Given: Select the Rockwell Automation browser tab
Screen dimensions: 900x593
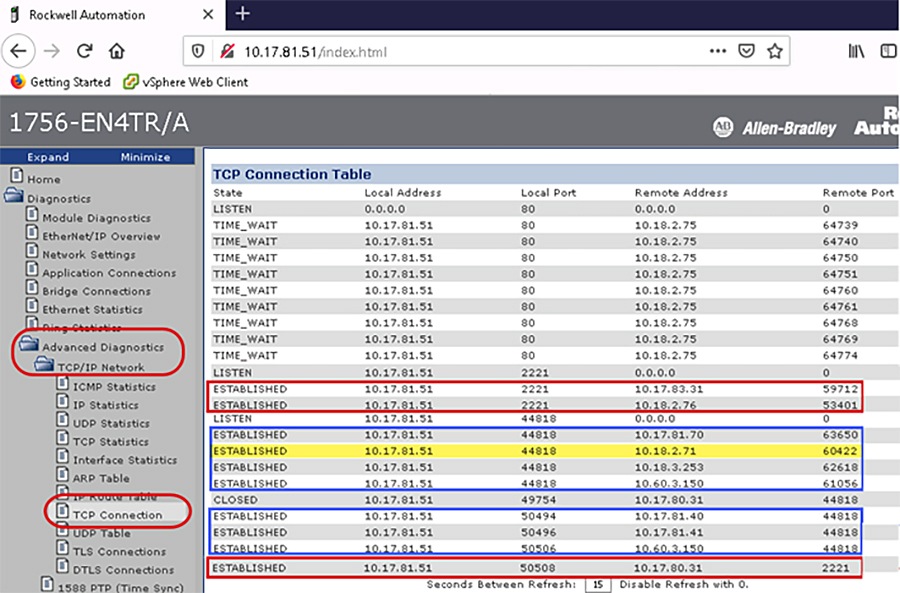Looking at the screenshot, I should pos(112,15).
